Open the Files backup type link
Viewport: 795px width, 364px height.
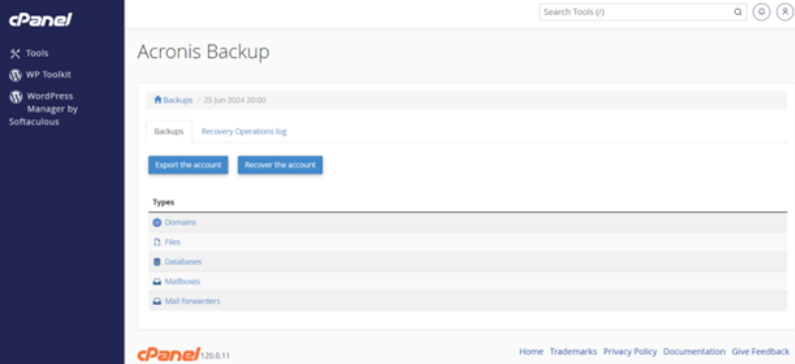[172, 242]
